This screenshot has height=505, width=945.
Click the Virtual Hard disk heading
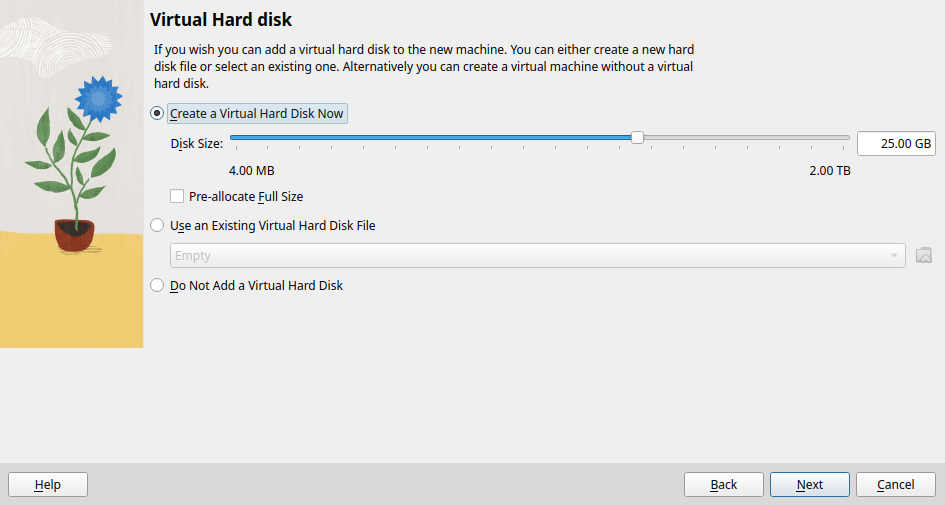click(221, 20)
